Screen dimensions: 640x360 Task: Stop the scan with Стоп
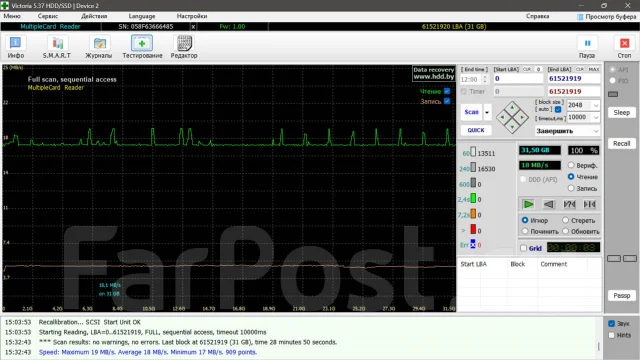[624, 47]
